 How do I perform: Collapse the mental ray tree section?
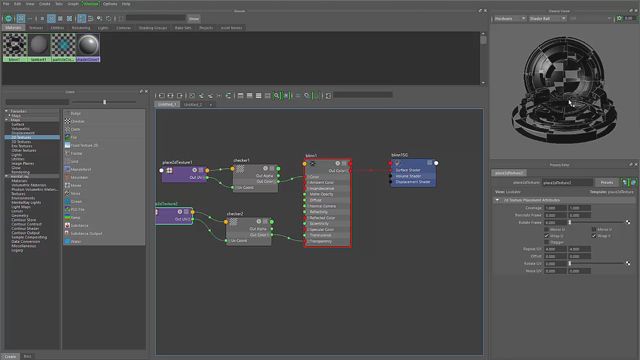tap(6, 176)
